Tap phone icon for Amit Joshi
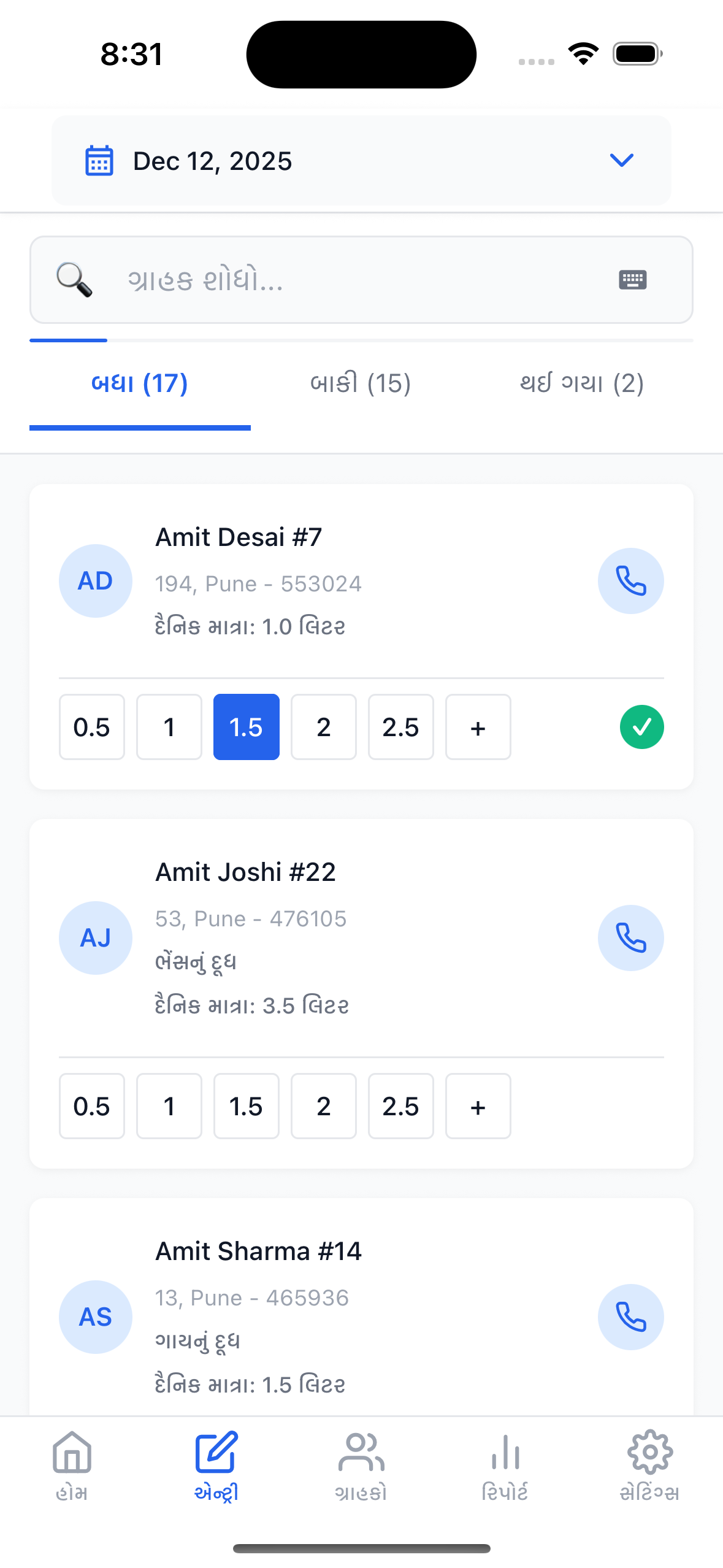This screenshot has height=1568, width=723. (x=630, y=937)
